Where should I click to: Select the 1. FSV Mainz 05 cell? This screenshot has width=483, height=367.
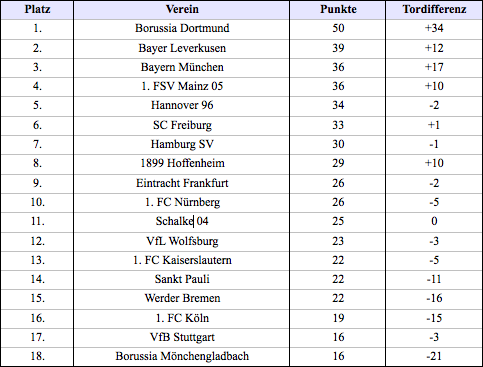coord(182,86)
